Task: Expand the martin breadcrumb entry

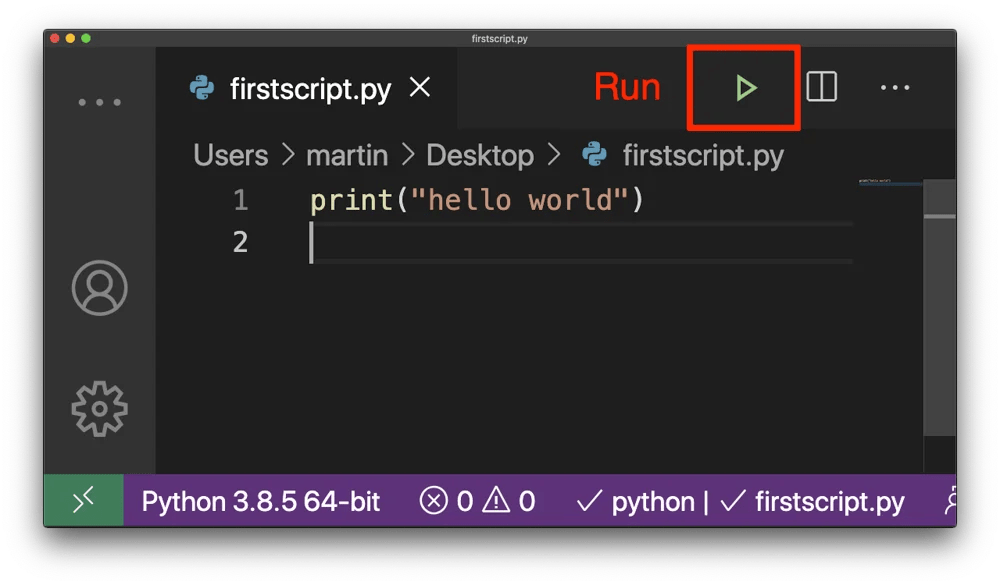Action: pyautogui.click(x=347, y=155)
